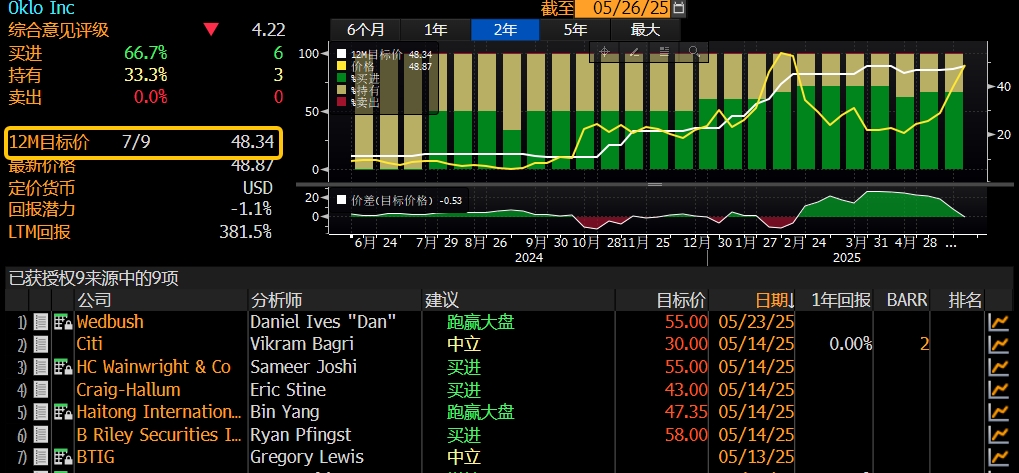
Task: Open chart icon in Haitong row
Action: point(998,412)
